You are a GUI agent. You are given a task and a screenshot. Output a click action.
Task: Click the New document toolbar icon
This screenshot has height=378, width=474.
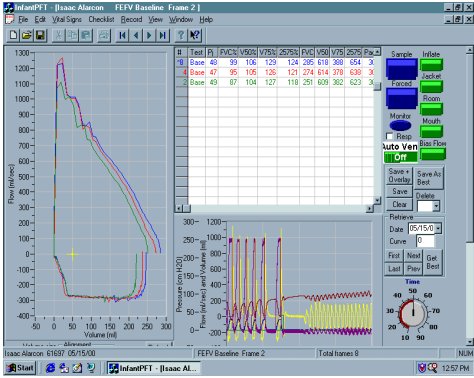[13, 35]
